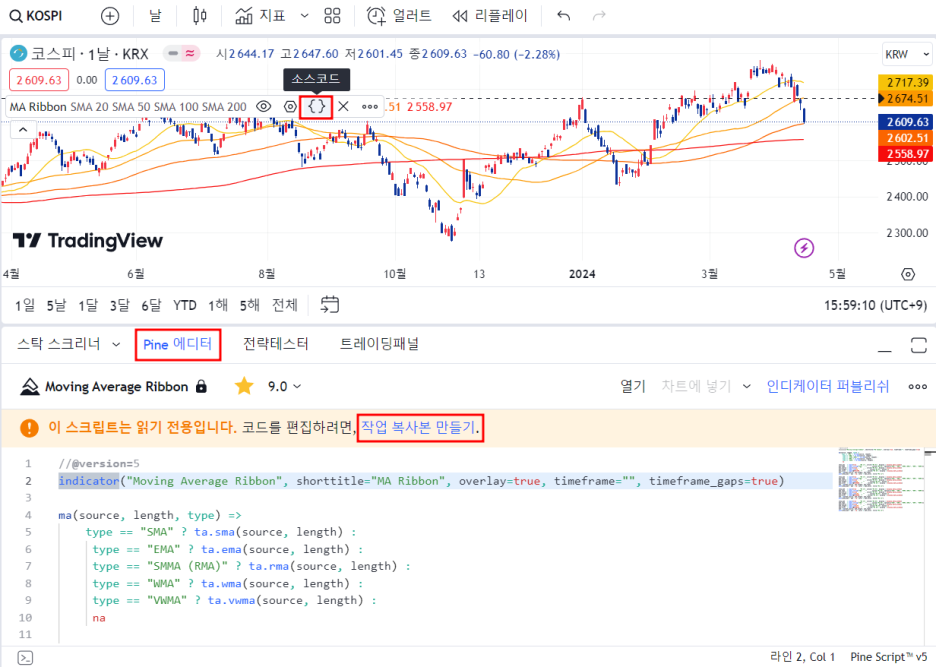The image size is (936, 667).
Task: Toggle the favorite star for the script
Action: (244, 386)
